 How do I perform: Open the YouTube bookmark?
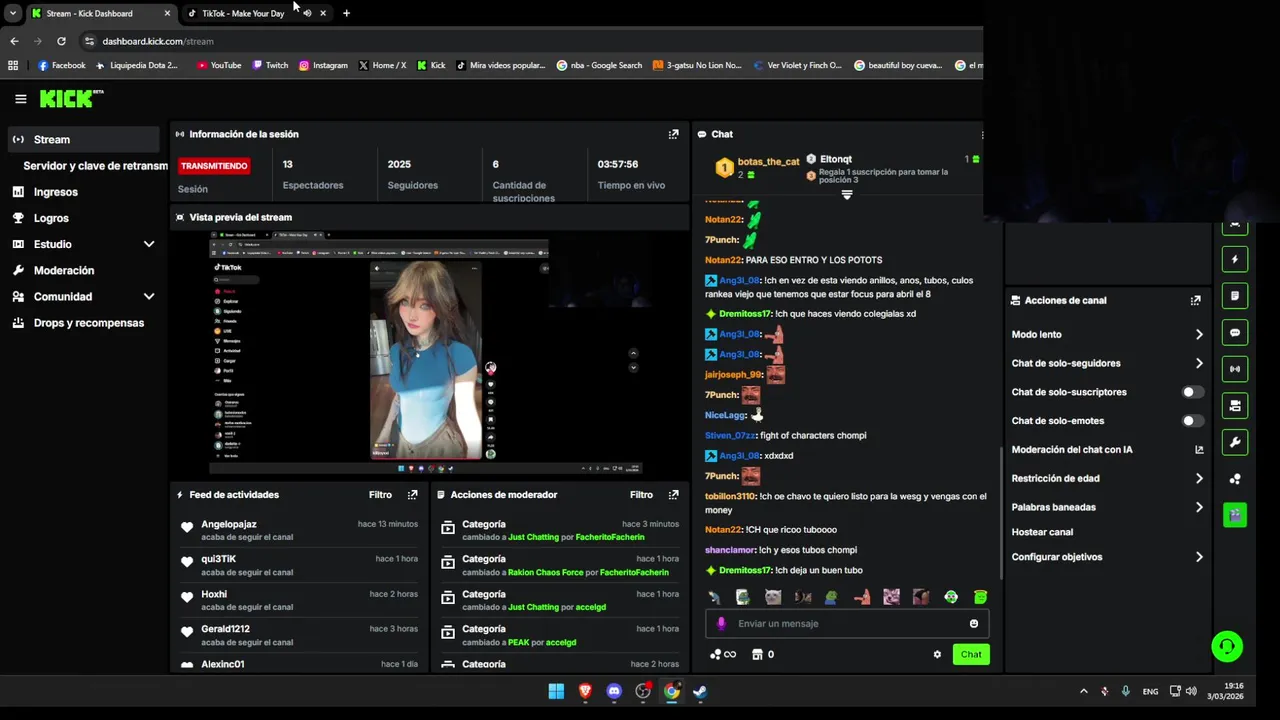point(219,65)
